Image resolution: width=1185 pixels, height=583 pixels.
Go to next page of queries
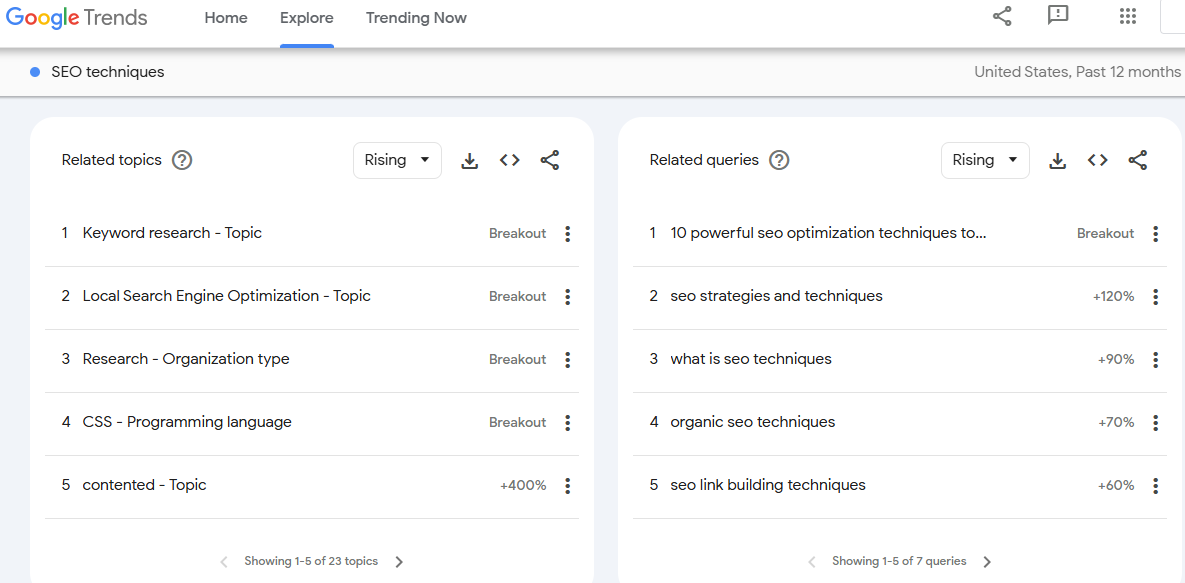[987, 562]
